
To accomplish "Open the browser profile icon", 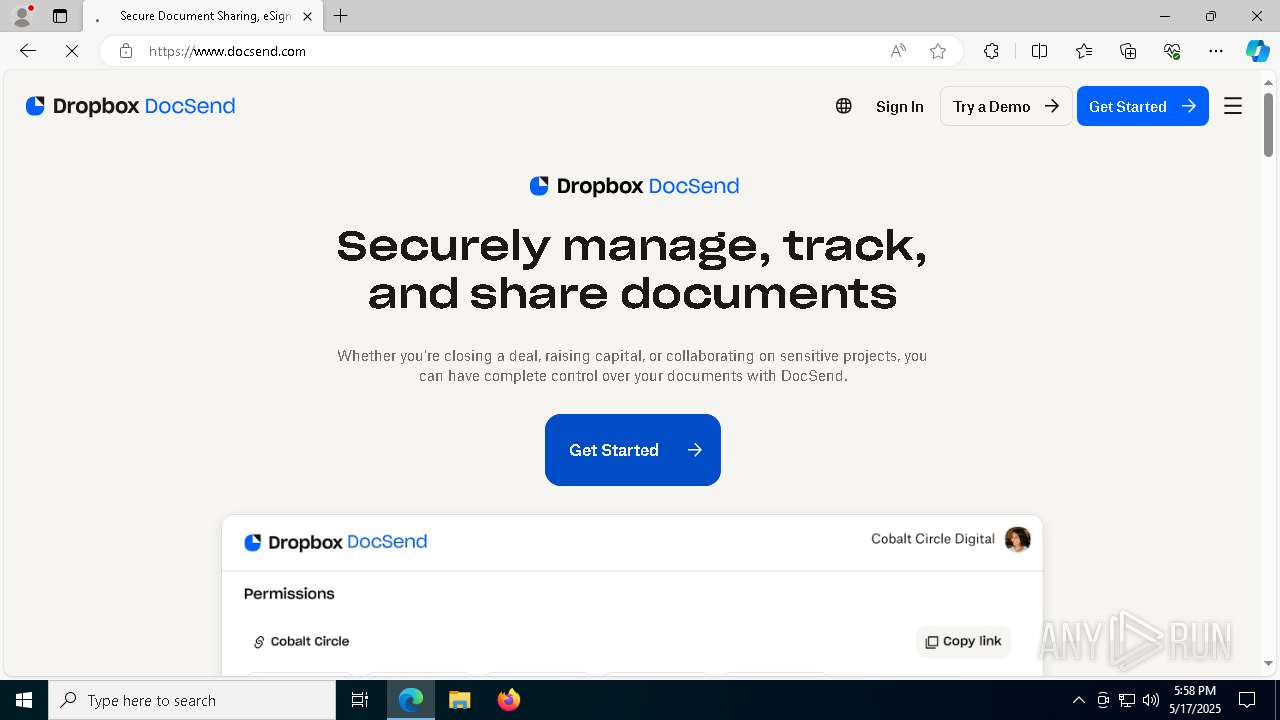I will [22, 16].
